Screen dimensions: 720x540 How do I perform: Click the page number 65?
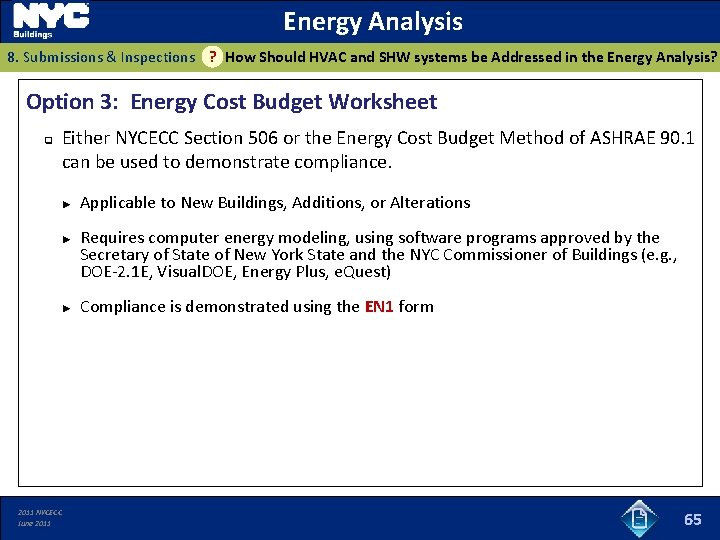(692, 519)
